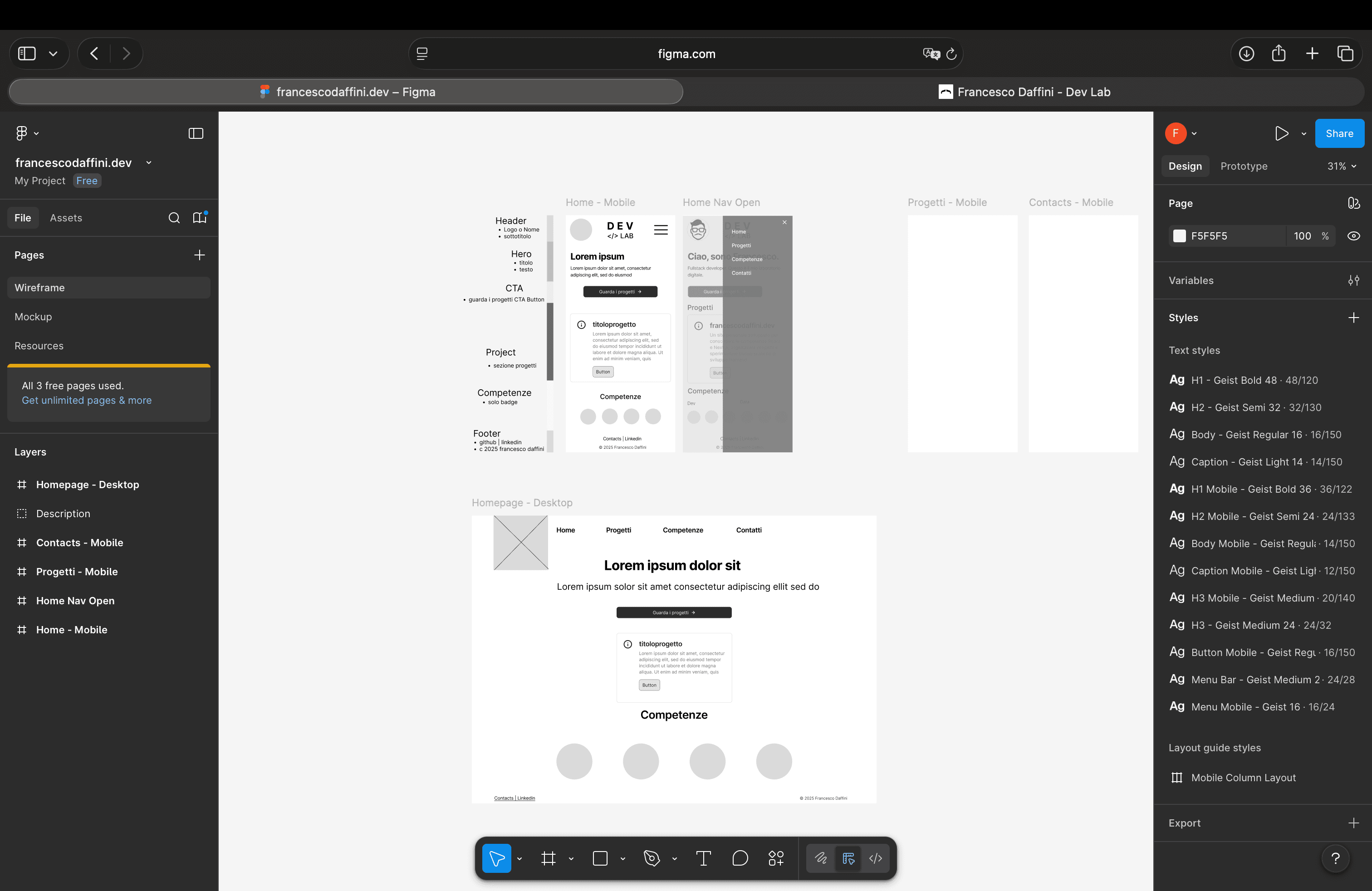
Task: Open the user avatar F dropdown
Action: [1181, 133]
